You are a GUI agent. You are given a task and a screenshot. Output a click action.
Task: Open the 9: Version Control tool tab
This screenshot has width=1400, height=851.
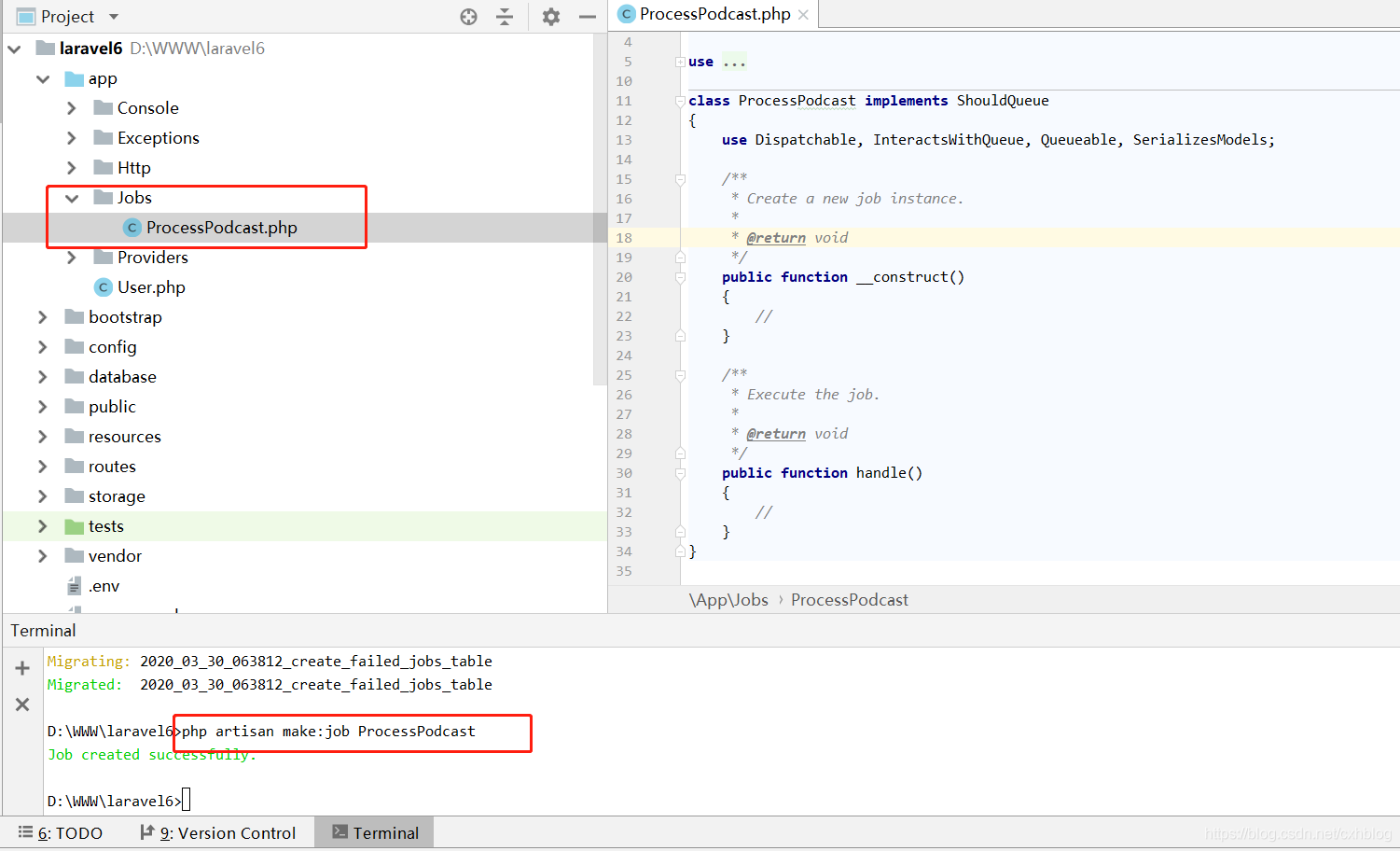click(217, 832)
